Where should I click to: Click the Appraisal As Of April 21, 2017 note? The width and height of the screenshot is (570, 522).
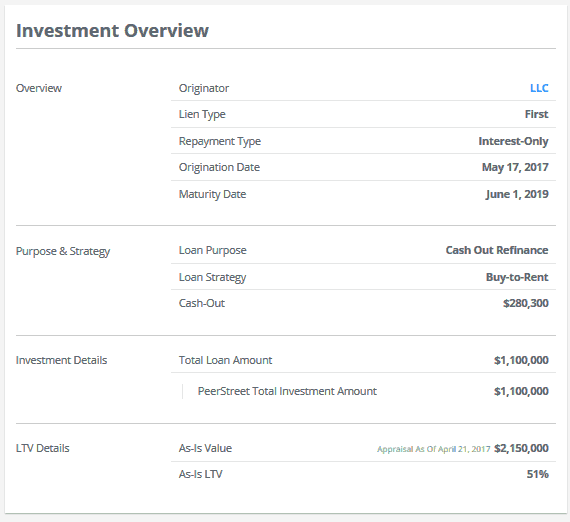pos(434,449)
